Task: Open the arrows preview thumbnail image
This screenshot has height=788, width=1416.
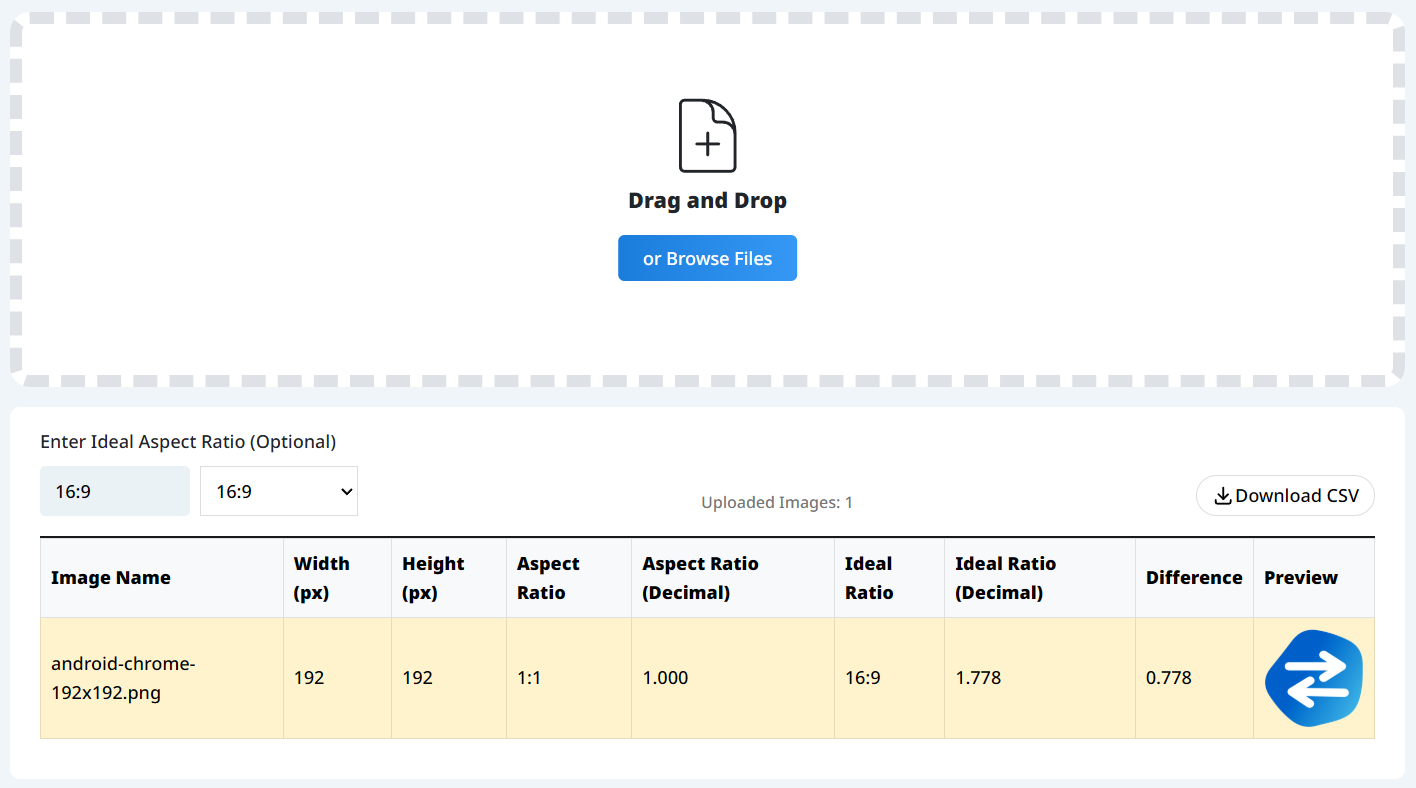Action: click(1313, 678)
